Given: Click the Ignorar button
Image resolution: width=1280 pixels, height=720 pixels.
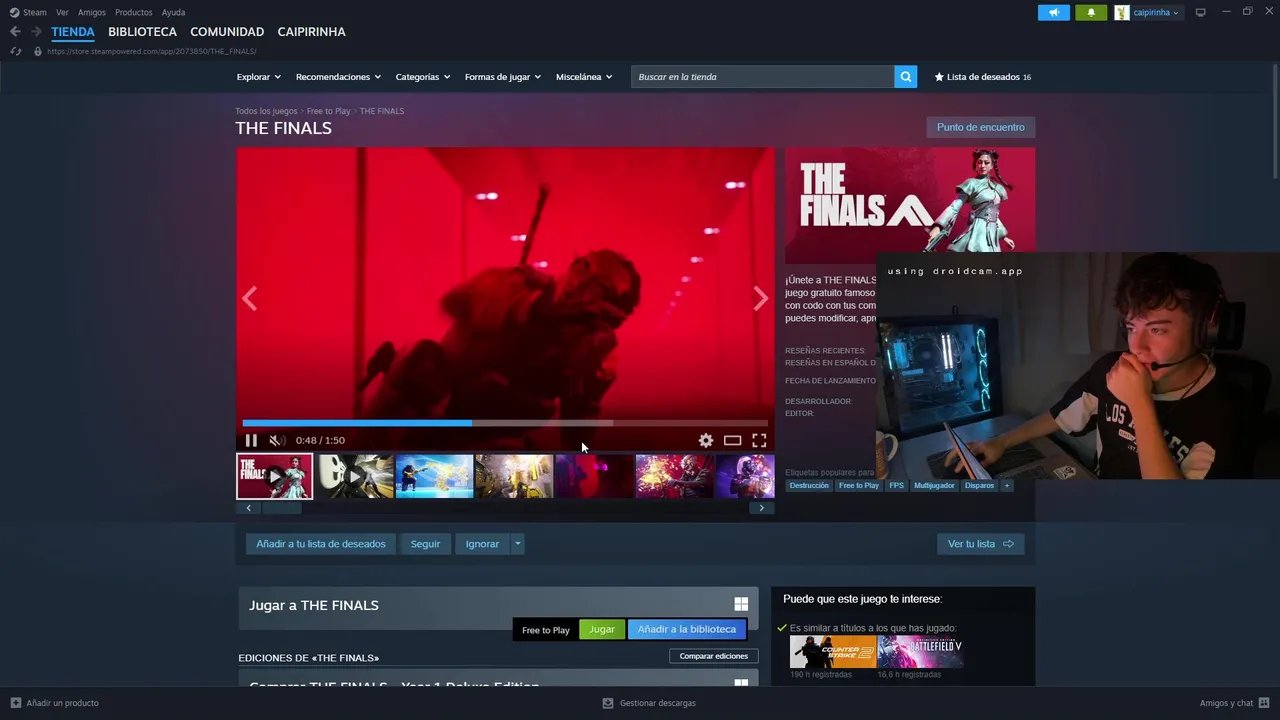Looking at the screenshot, I should coord(482,544).
